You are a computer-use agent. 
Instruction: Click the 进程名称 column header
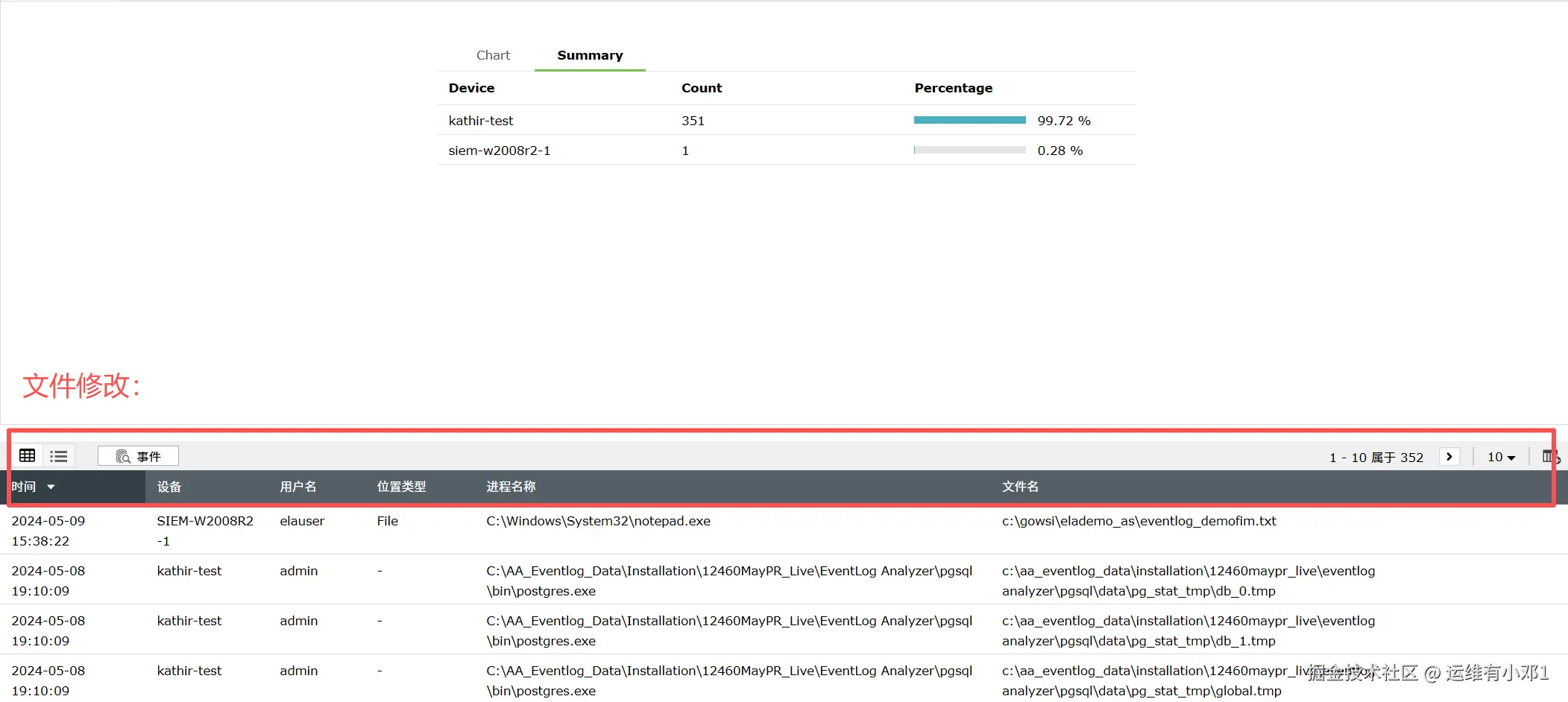(511, 487)
